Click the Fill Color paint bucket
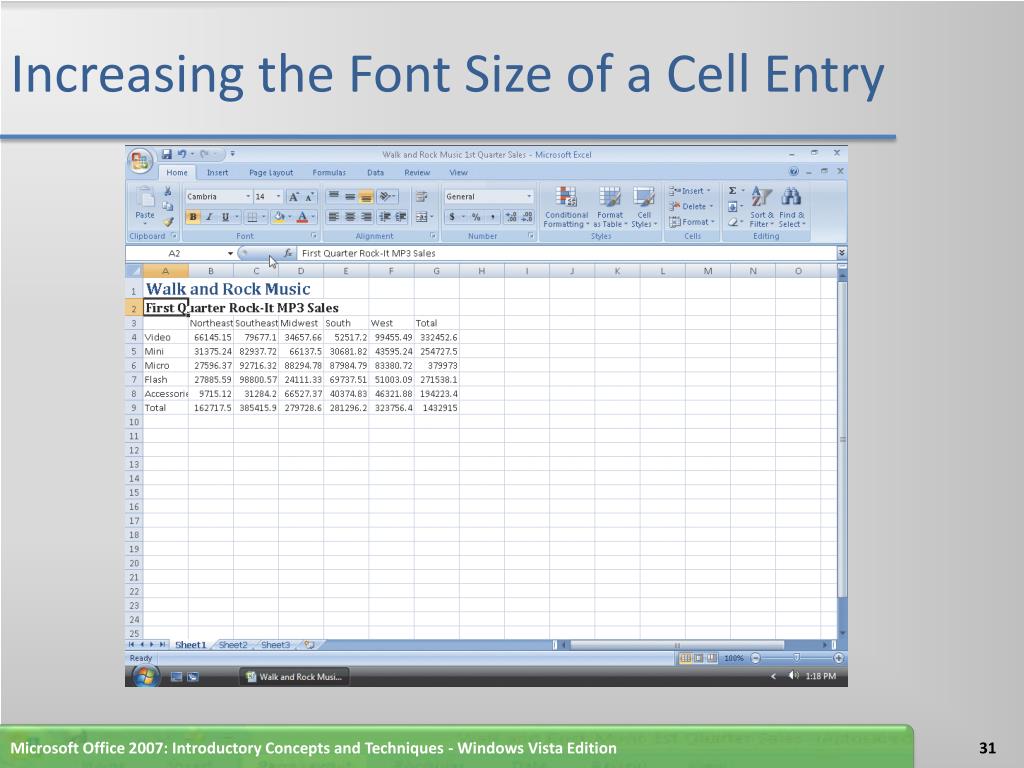This screenshot has width=1024, height=768. (279, 217)
